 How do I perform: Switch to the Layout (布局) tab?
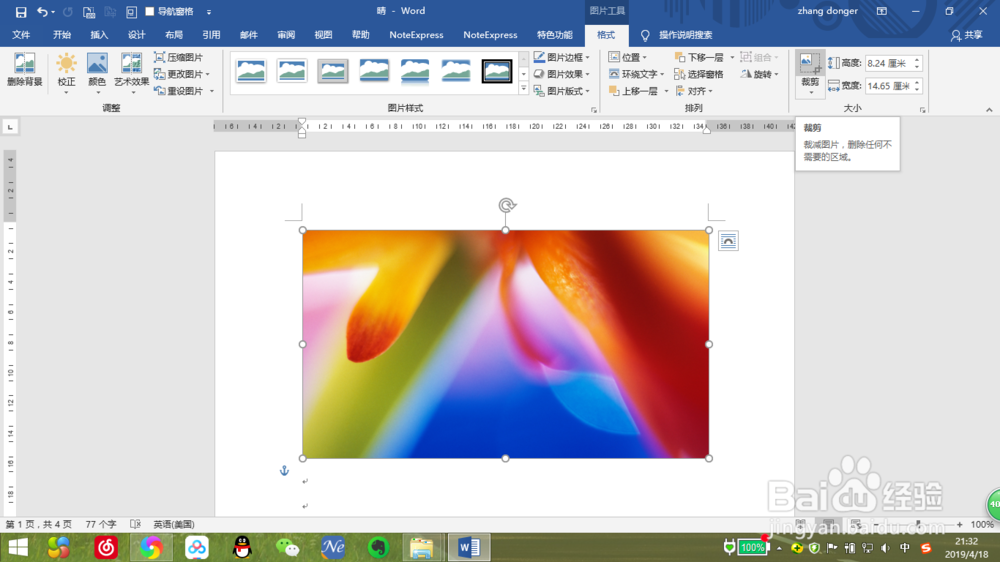(x=173, y=35)
